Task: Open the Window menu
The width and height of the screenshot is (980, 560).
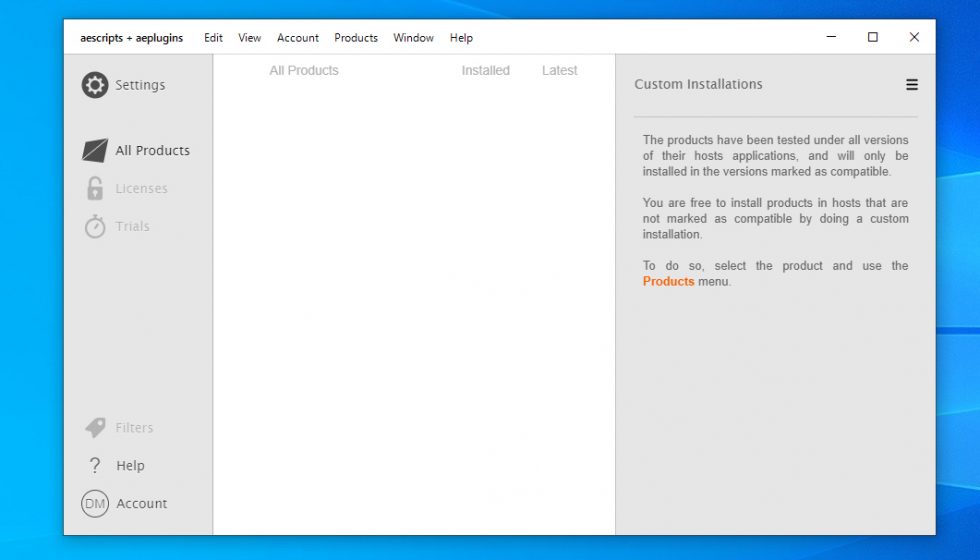Action: (413, 38)
